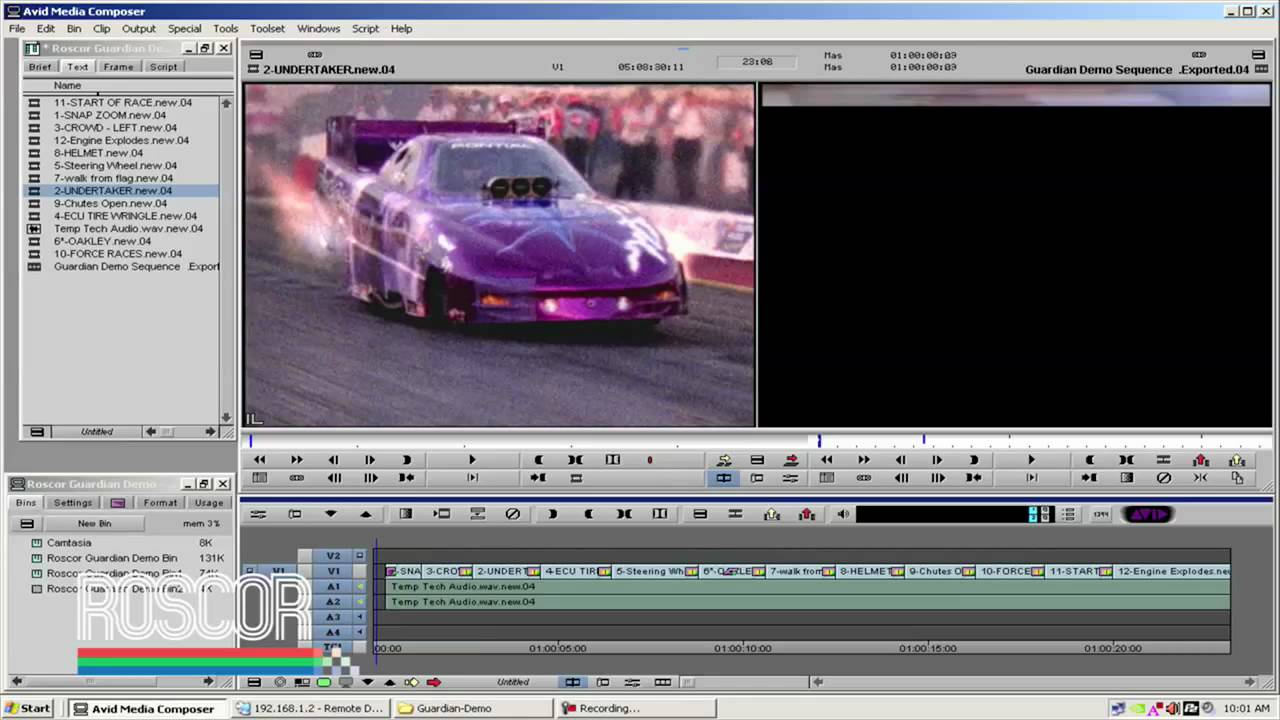Image resolution: width=1280 pixels, height=720 pixels.
Task: Click the yellow Splice-In arrow button
Action: [x=723, y=460]
